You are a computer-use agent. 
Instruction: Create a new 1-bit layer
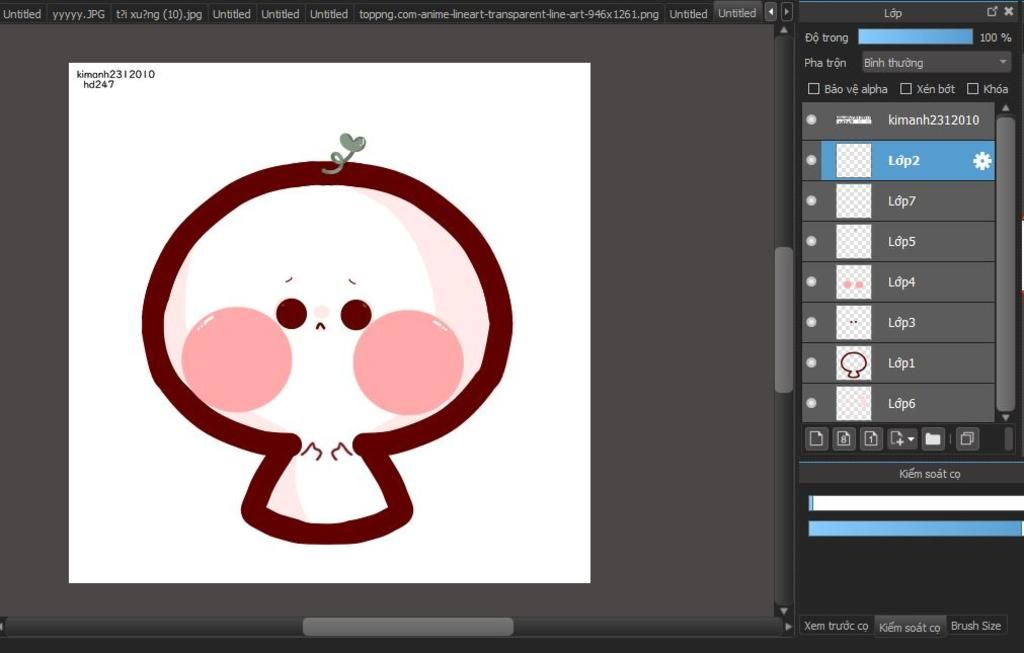[871, 439]
